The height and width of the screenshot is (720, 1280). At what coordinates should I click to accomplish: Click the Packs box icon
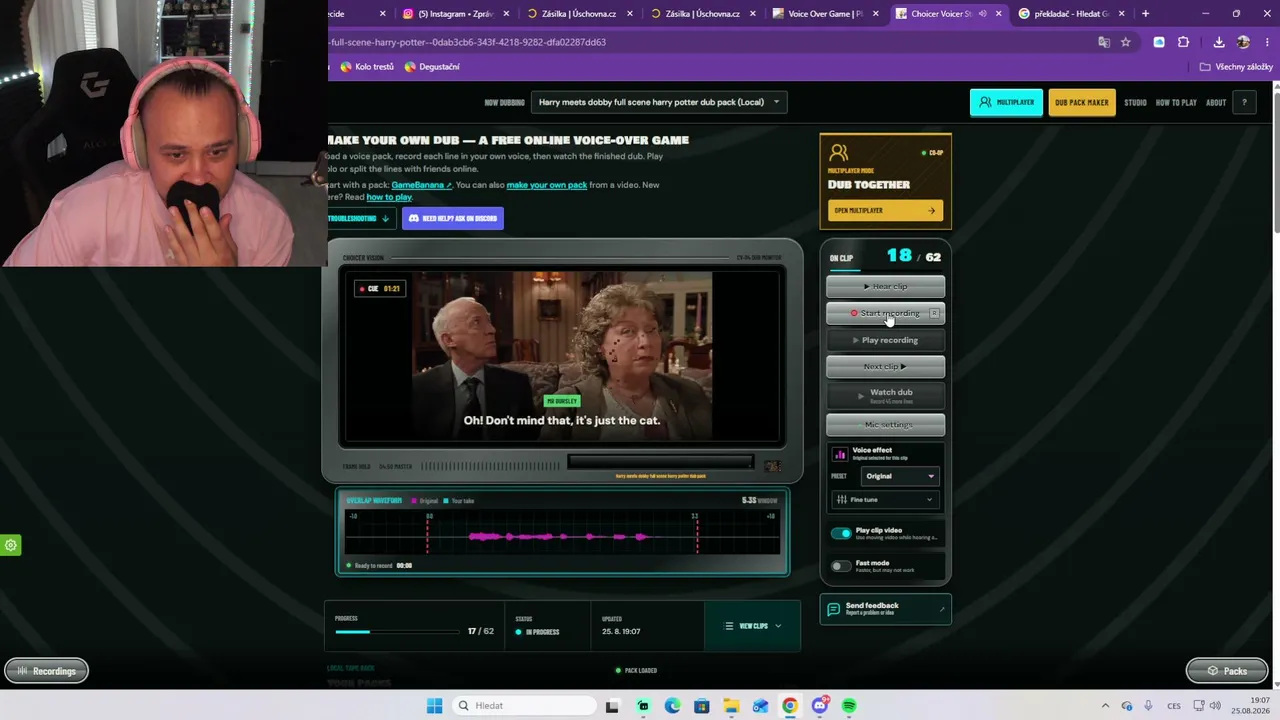pyautogui.click(x=1212, y=671)
